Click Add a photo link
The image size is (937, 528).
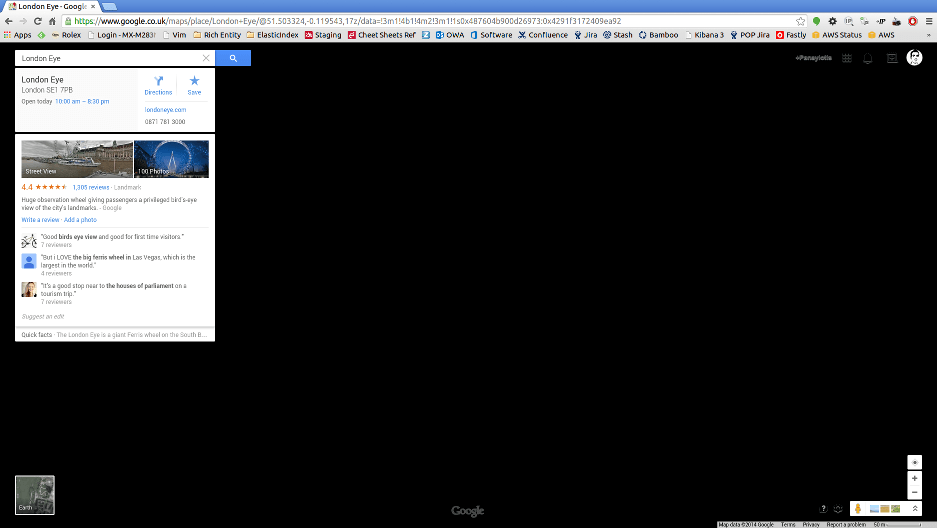80,220
